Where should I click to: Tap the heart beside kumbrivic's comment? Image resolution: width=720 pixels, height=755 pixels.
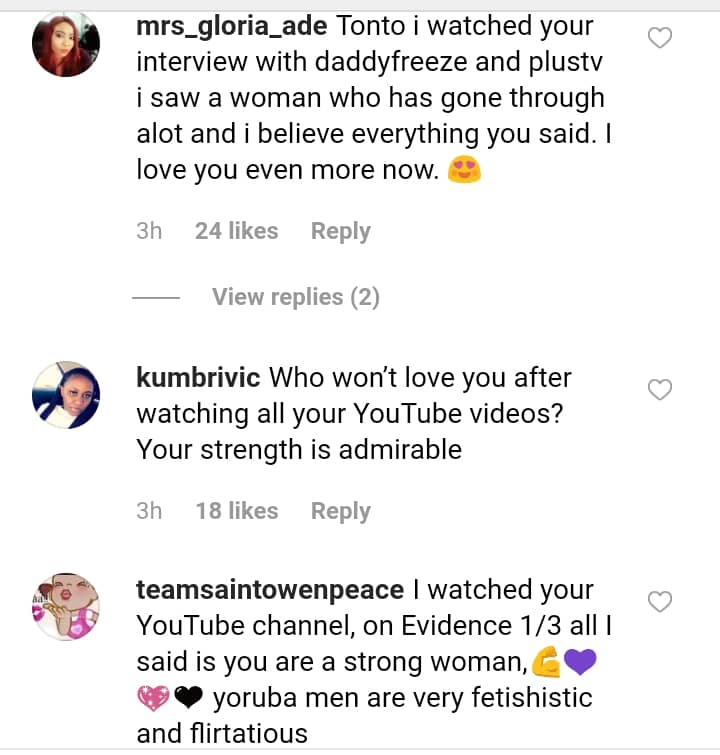[660, 390]
